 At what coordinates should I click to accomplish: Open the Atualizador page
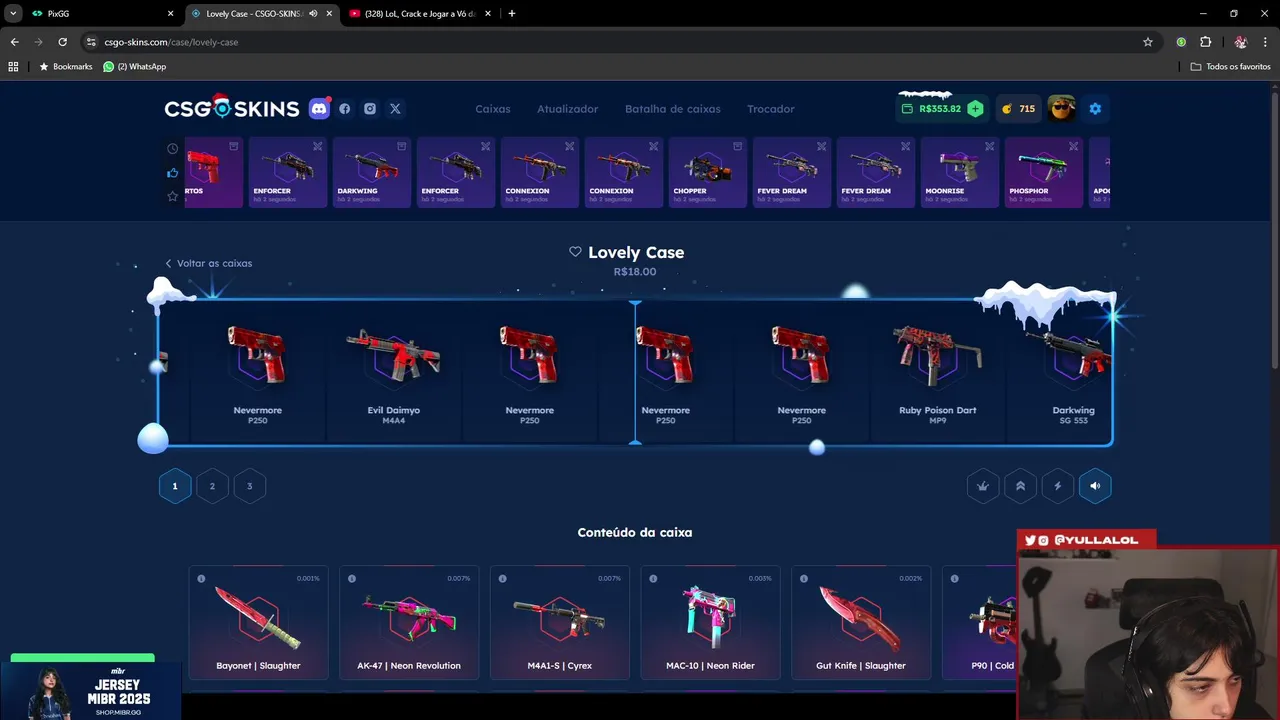(x=568, y=109)
